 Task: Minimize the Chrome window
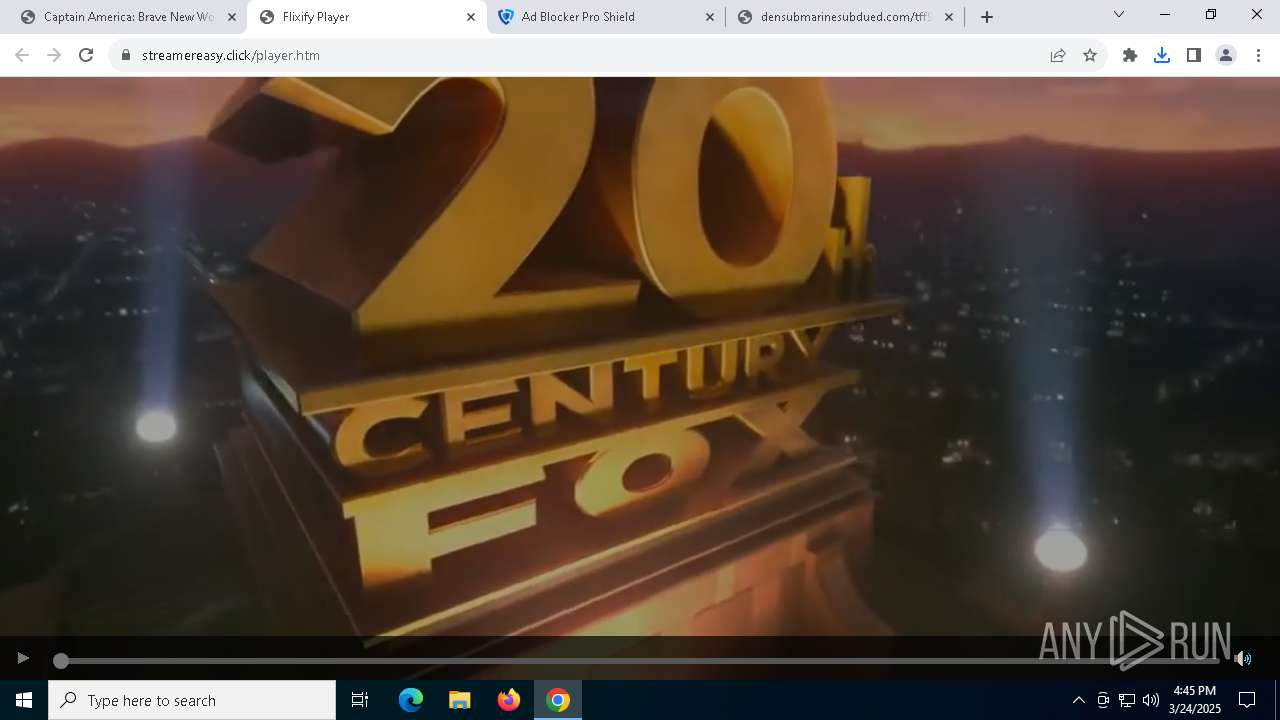tap(1165, 15)
